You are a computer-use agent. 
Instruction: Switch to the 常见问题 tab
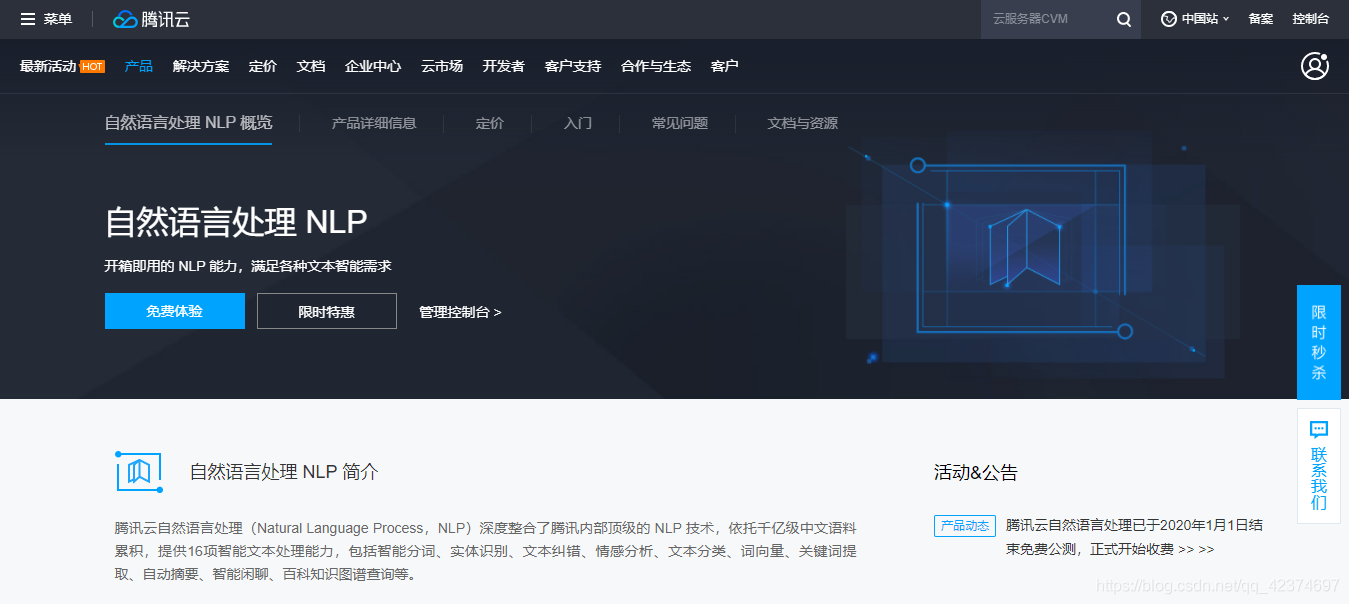coord(680,123)
